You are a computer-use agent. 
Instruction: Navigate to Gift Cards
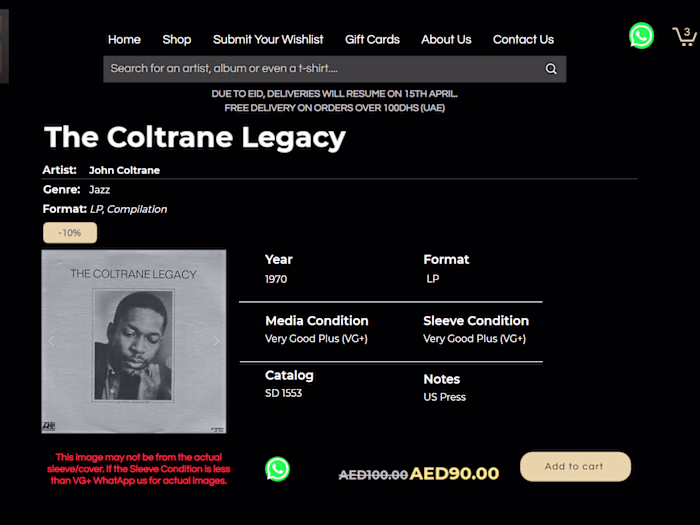click(372, 39)
